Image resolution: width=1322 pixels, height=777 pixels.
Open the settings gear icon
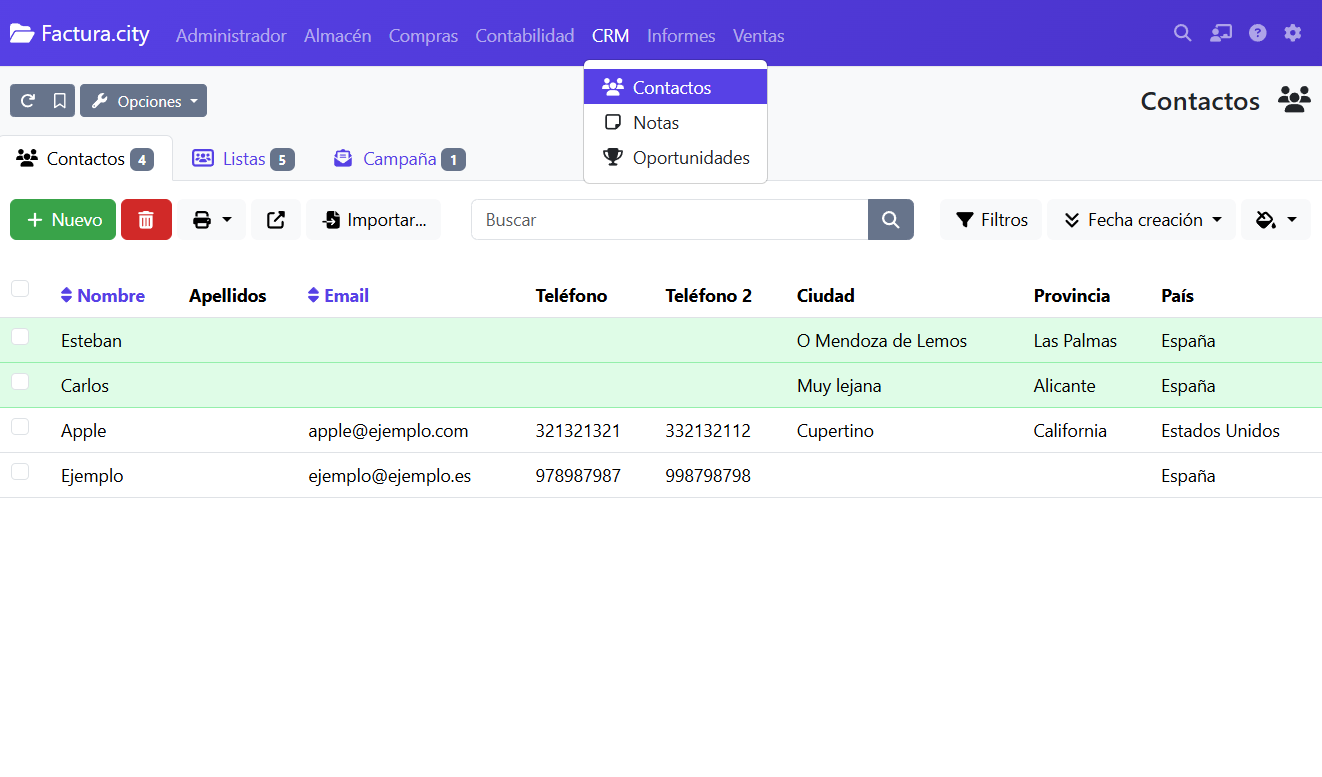click(1293, 33)
